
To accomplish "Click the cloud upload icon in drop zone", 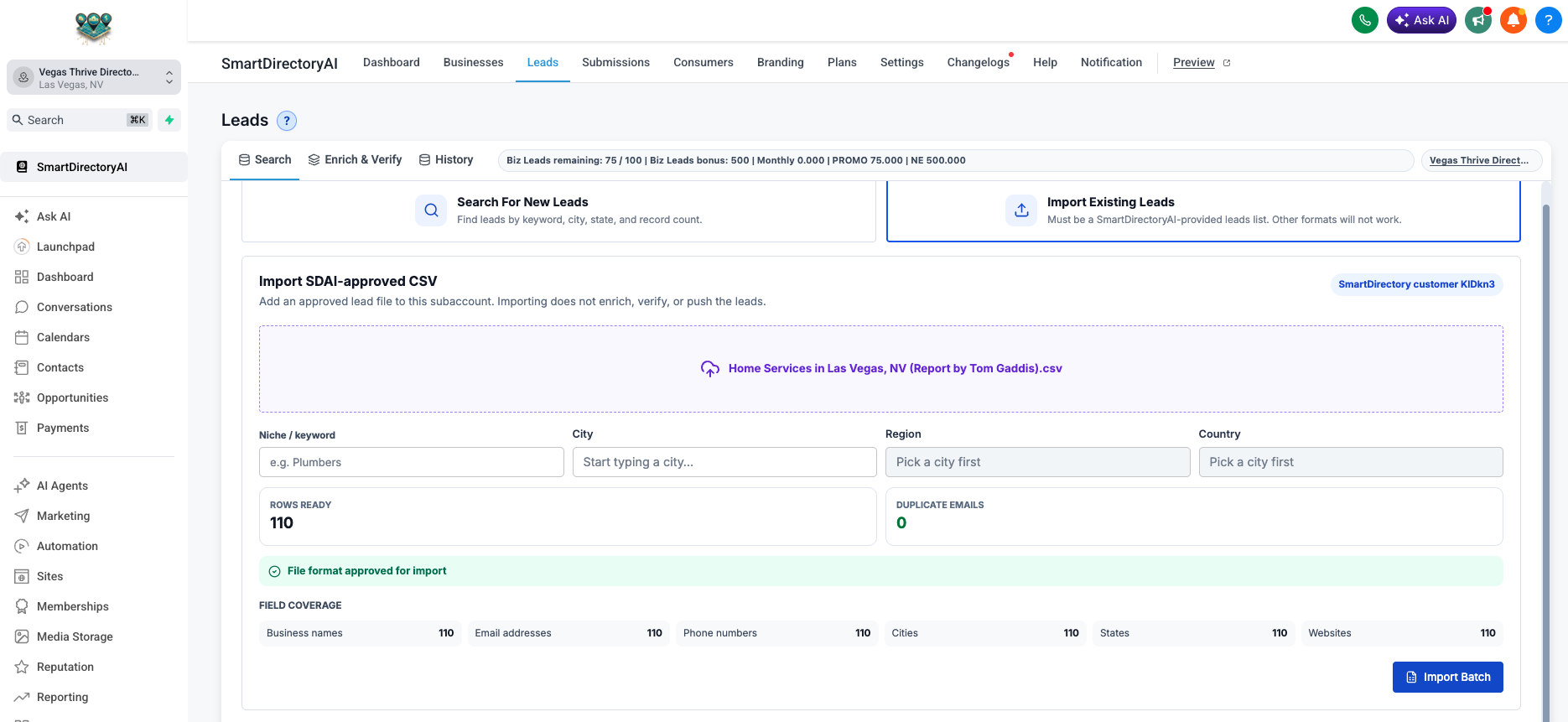I will click(710, 369).
